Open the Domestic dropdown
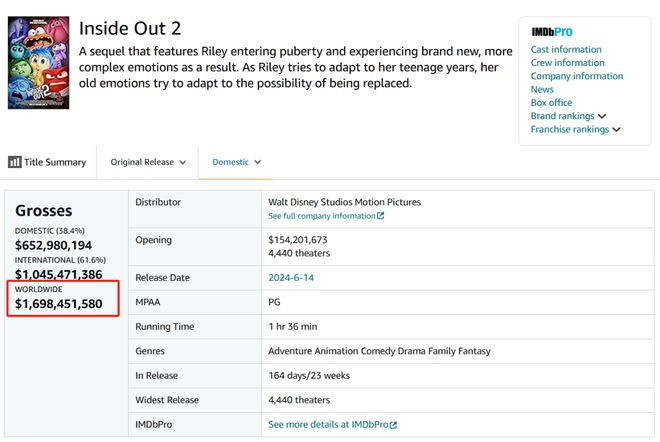660x442 pixels. (236, 162)
